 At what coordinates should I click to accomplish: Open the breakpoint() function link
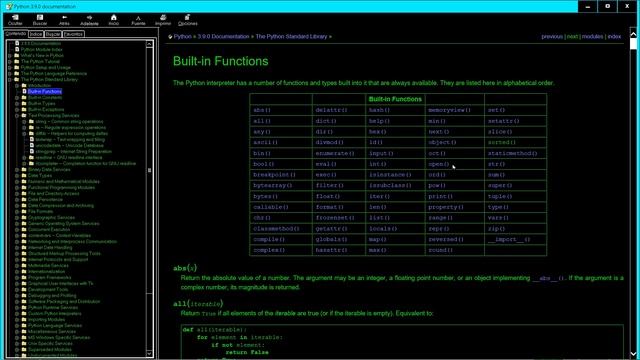[x=274, y=175]
